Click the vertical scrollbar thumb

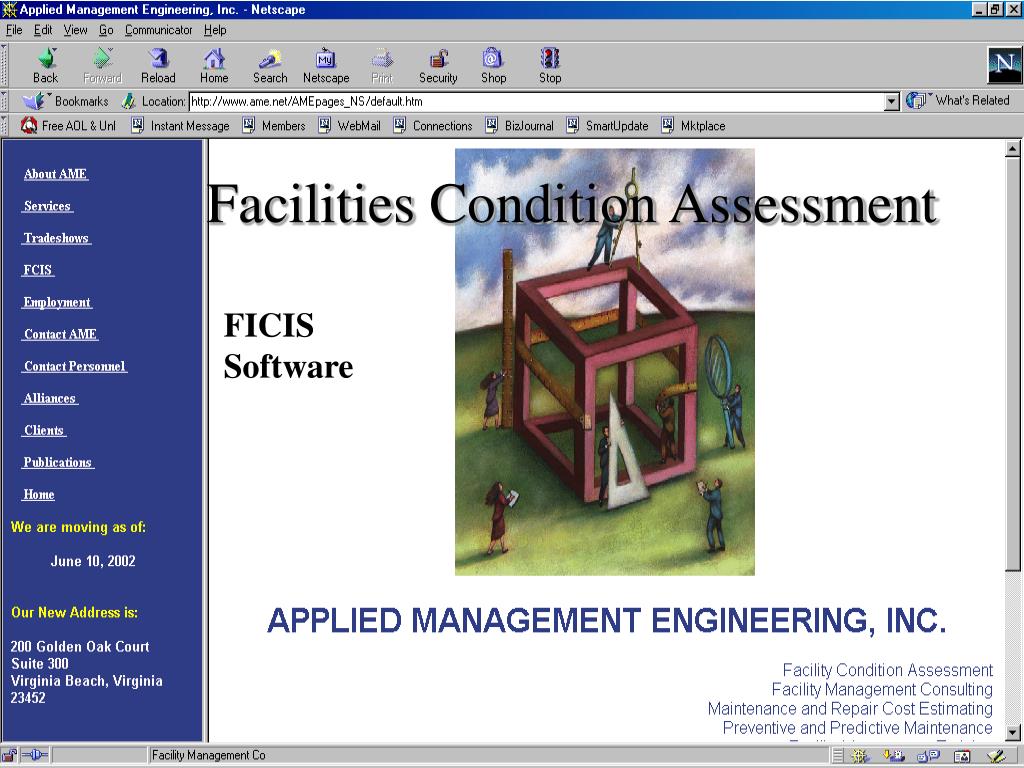(1012, 364)
